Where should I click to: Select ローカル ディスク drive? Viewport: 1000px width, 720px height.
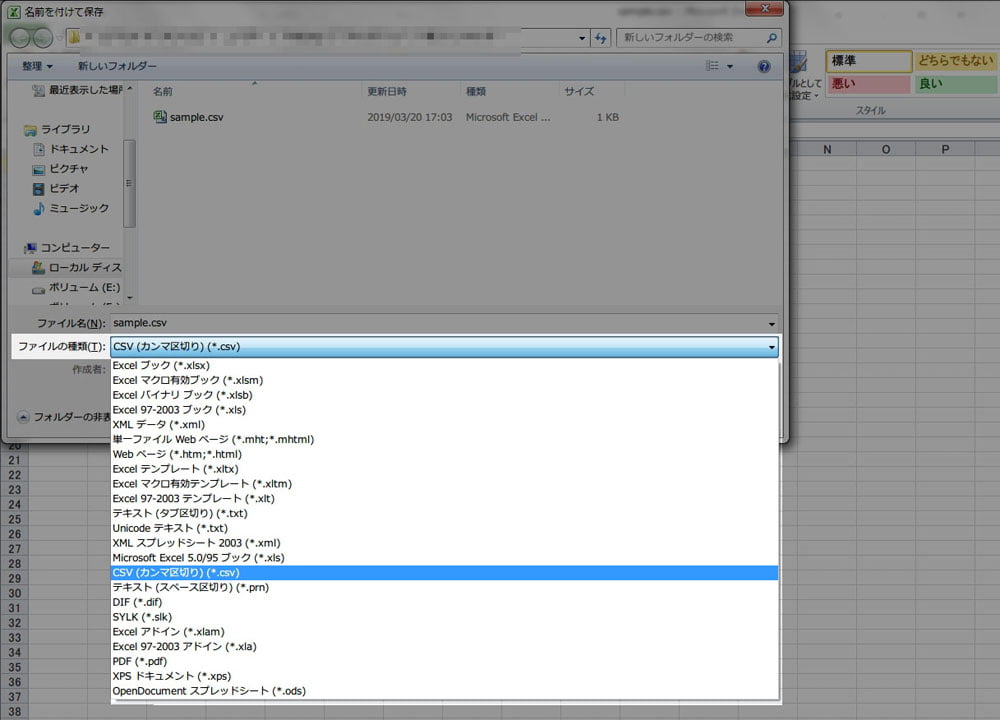click(77, 267)
